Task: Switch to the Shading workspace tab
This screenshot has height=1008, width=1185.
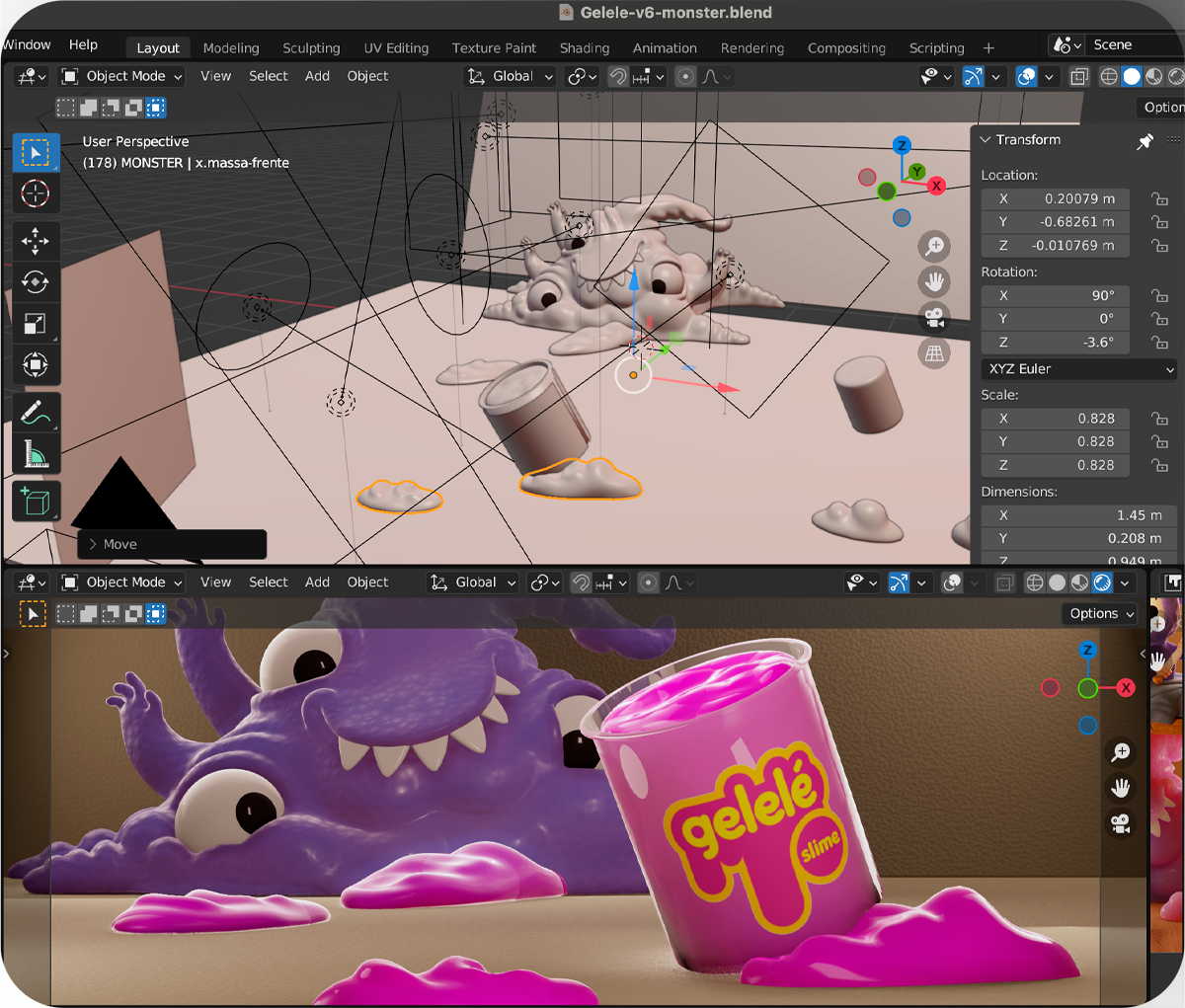Action: tap(584, 47)
